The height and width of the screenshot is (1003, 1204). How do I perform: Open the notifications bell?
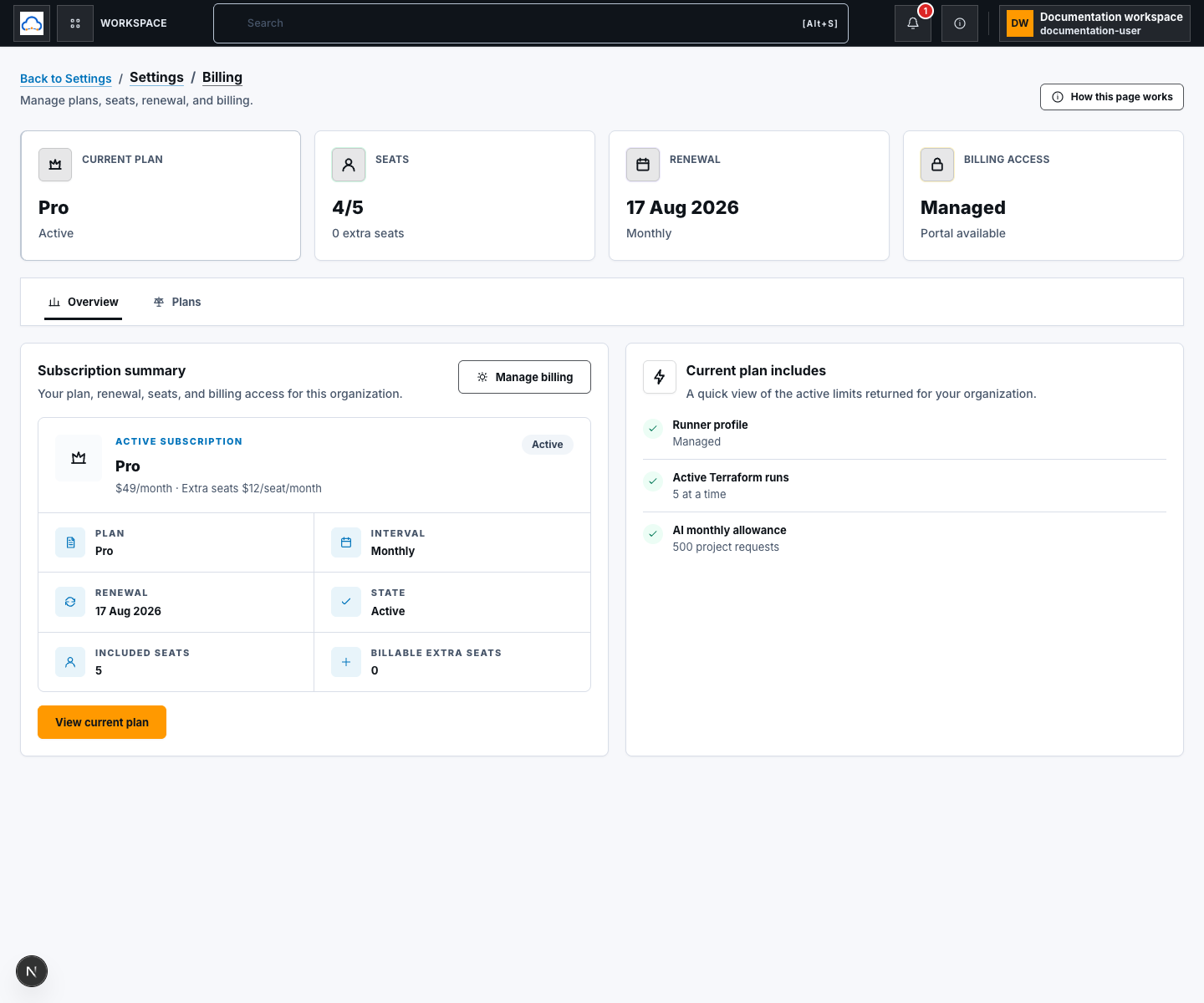(913, 23)
